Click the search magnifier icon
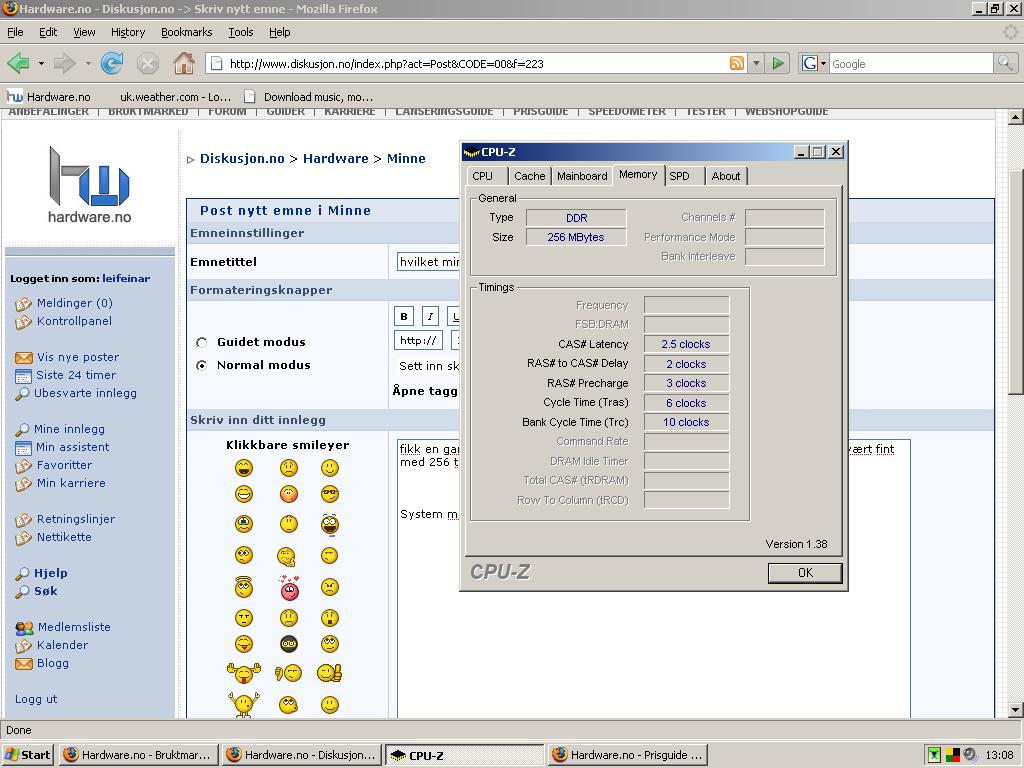This screenshot has height=768, width=1024. pos(1004,63)
